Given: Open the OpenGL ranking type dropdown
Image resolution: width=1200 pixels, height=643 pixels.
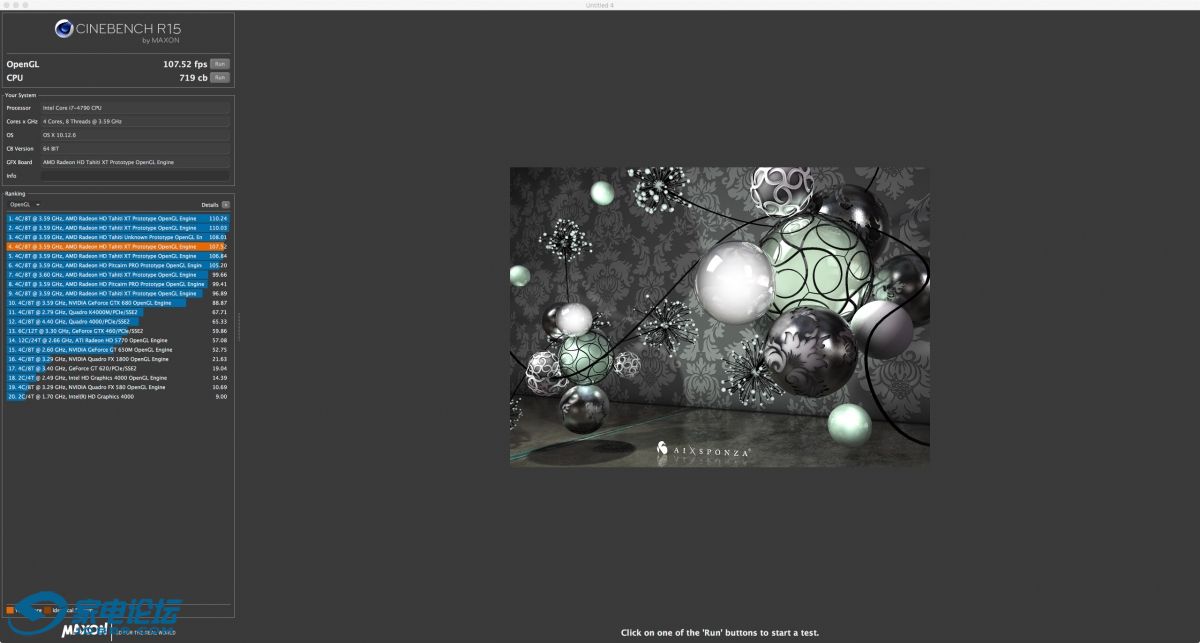Looking at the screenshot, I should (24, 204).
